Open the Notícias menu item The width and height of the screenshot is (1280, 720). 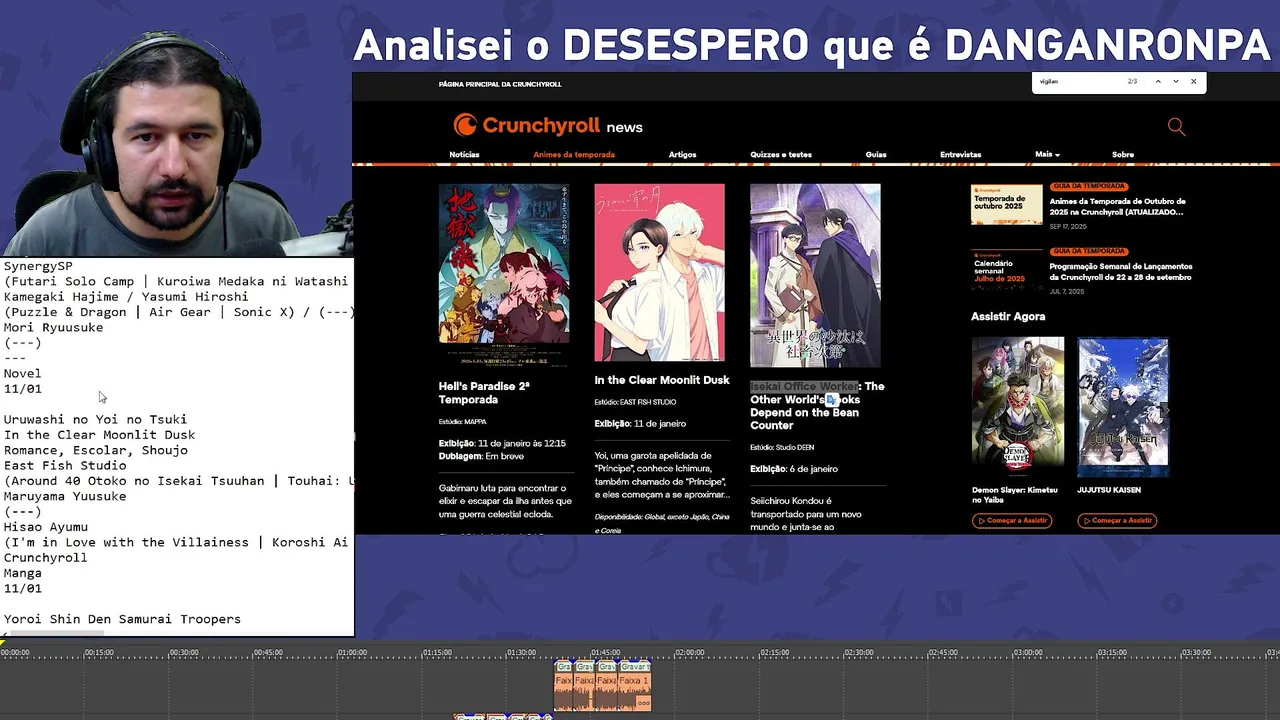tap(464, 154)
